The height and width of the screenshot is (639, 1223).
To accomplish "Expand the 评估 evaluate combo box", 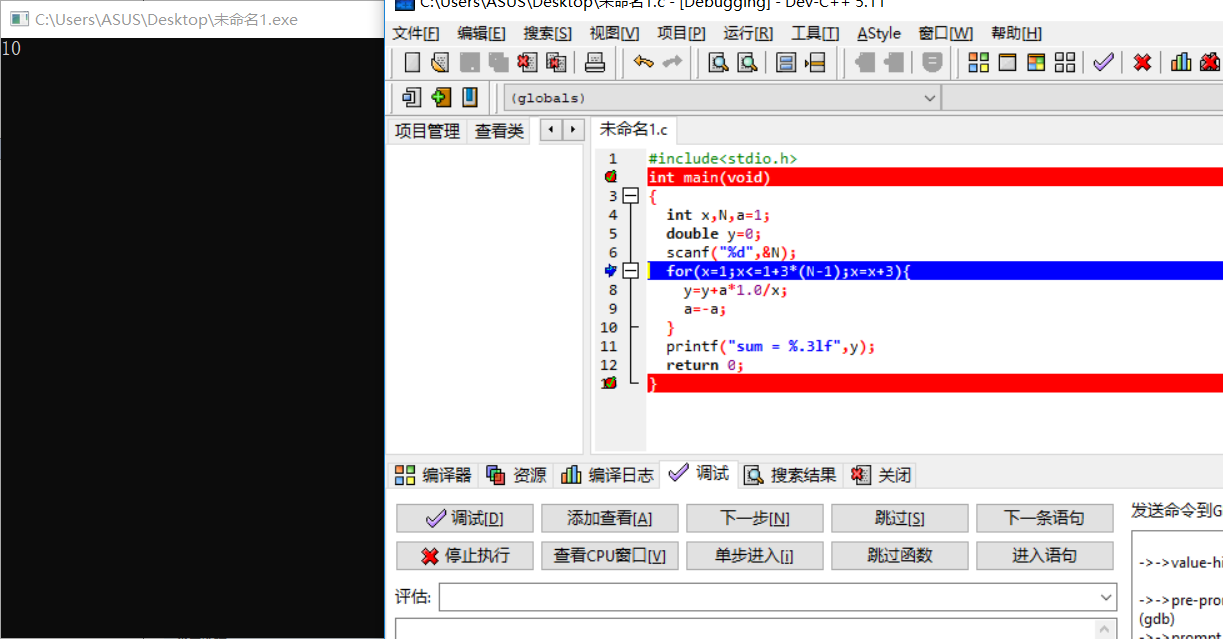I will point(1106,597).
